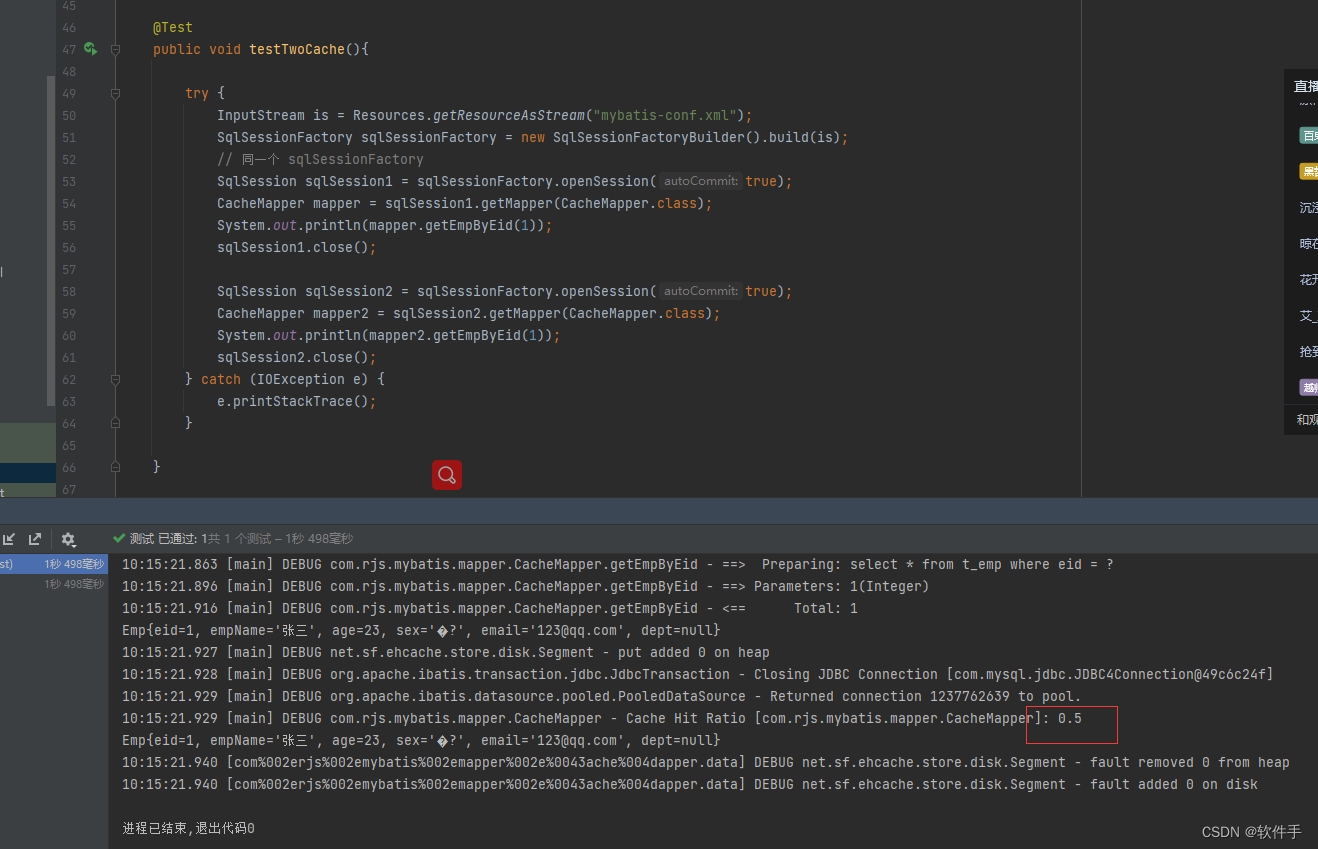Click the import tests toolbar icon

(9, 539)
